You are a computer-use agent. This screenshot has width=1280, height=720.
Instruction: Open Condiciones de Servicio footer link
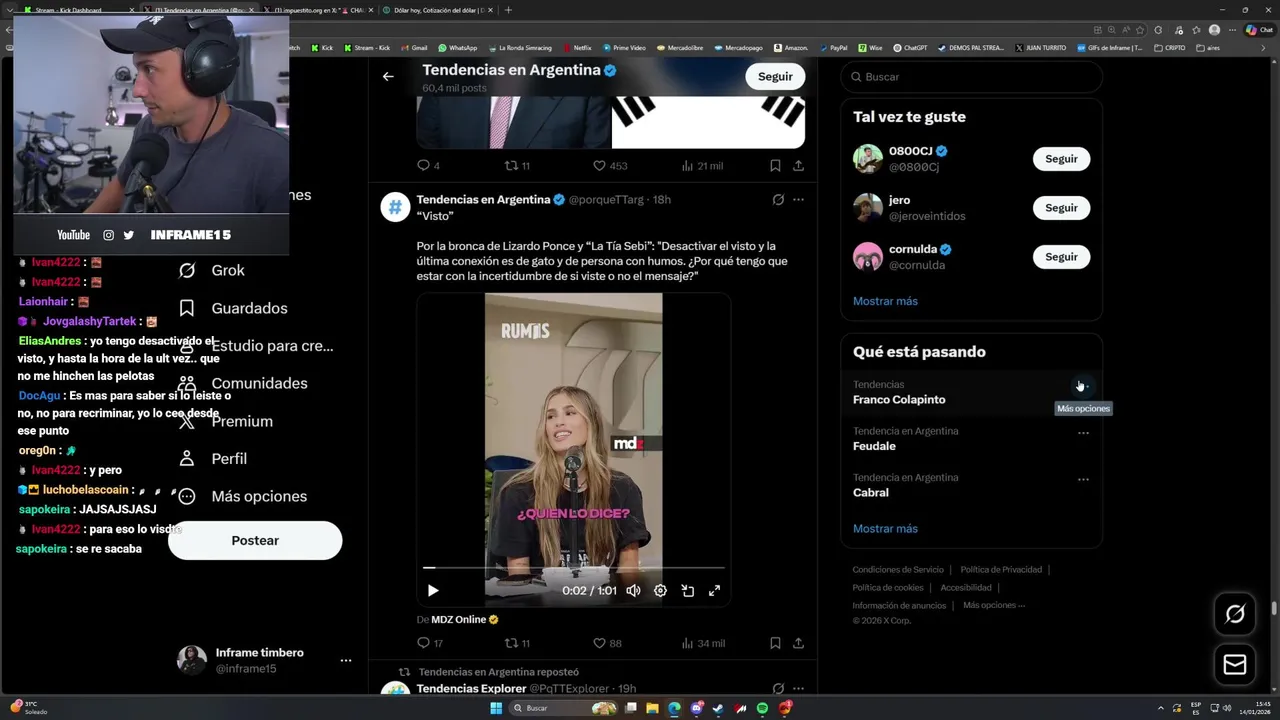click(898, 570)
